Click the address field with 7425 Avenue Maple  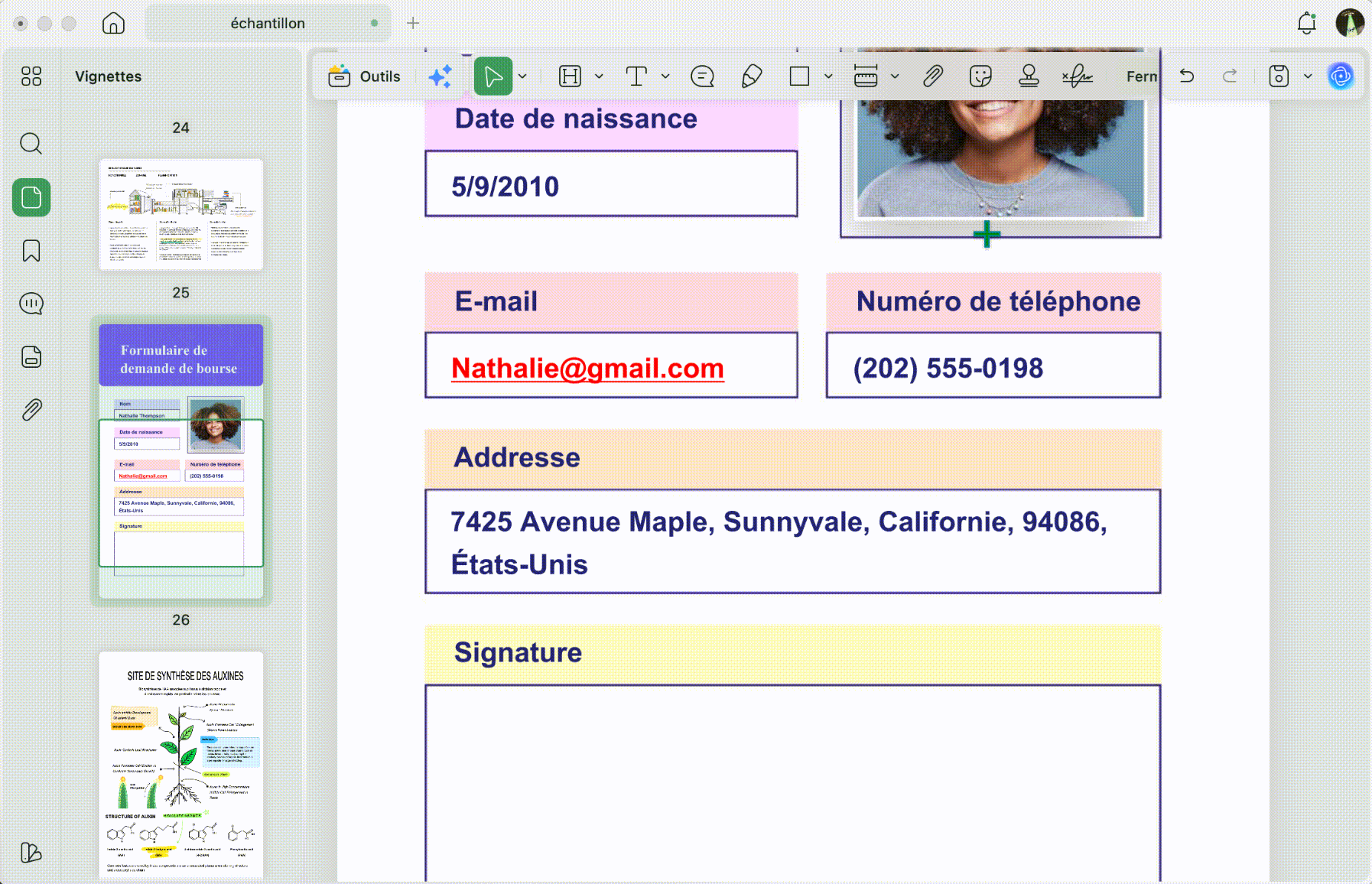(x=793, y=541)
